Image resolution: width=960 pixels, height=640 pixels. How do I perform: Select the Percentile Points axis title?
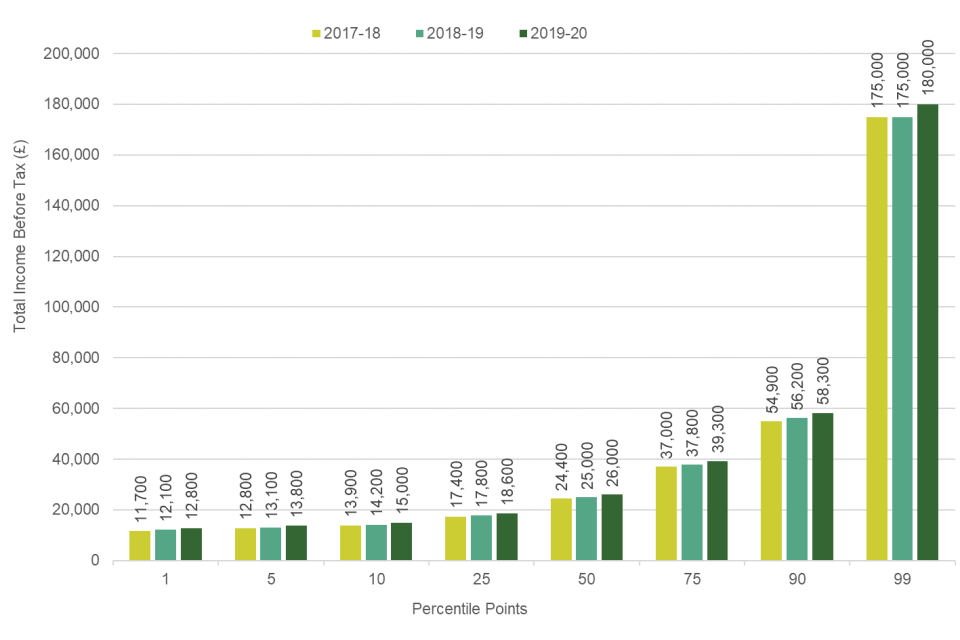pos(469,608)
